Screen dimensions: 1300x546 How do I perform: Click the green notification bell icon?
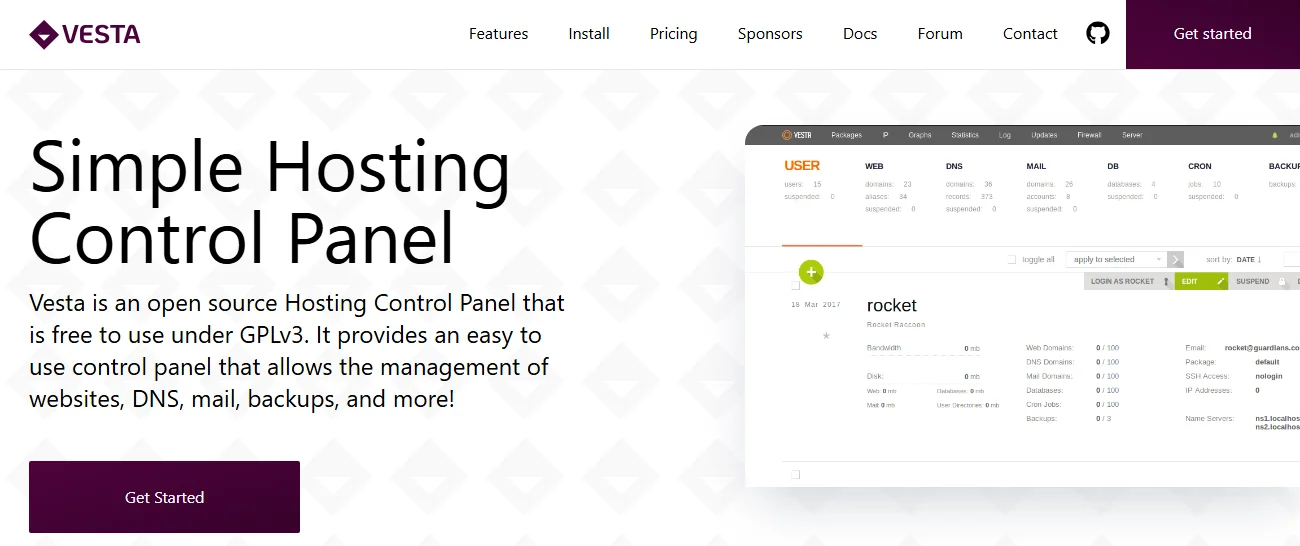click(1275, 135)
